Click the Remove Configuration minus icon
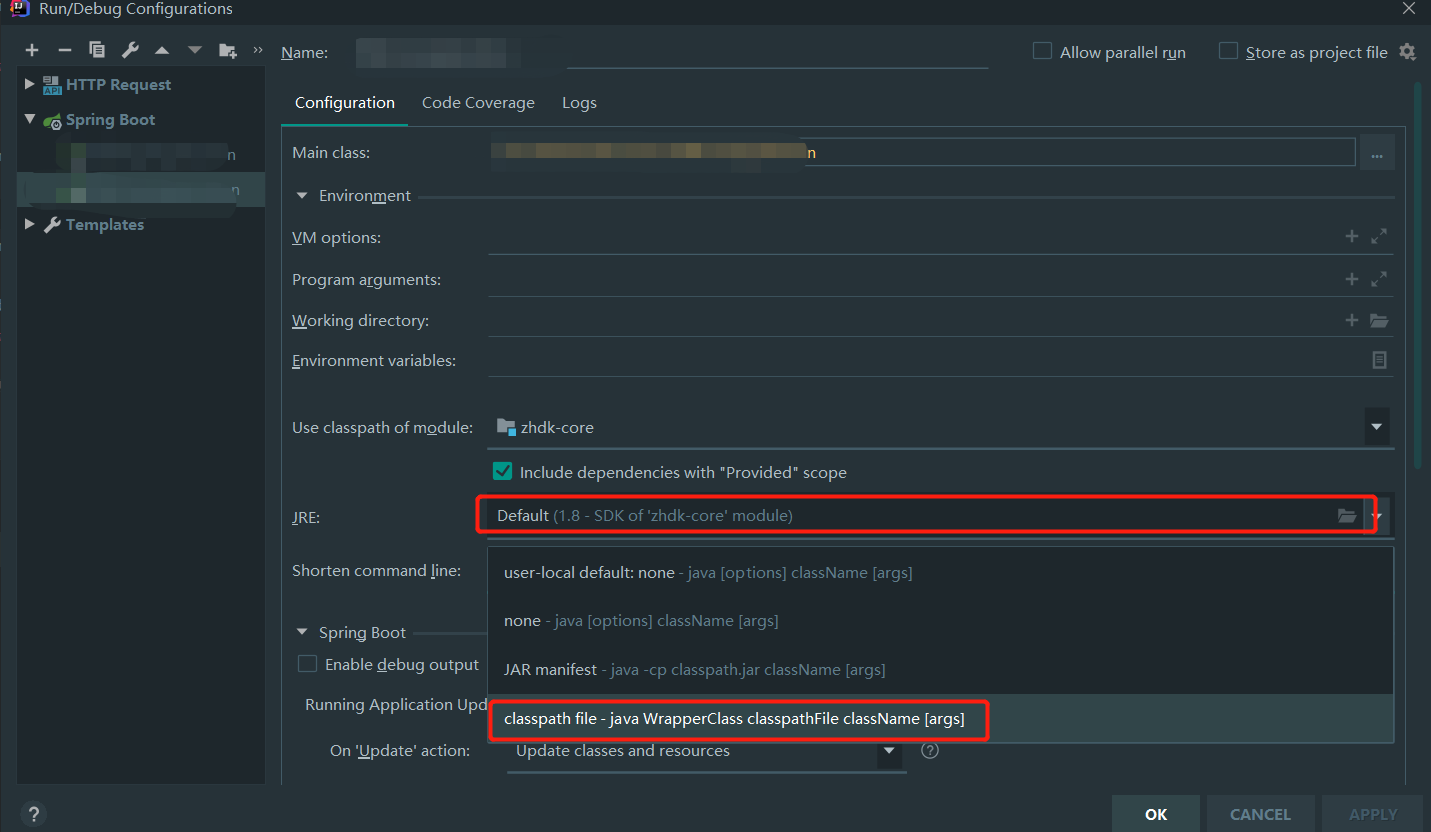Image resolution: width=1431 pixels, height=832 pixels. click(x=65, y=51)
